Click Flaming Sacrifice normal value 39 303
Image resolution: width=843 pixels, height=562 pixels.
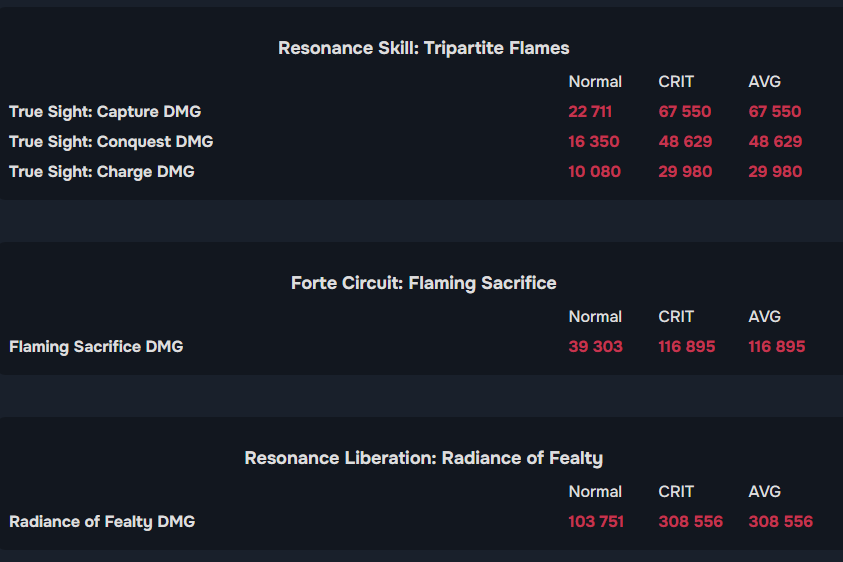(595, 347)
